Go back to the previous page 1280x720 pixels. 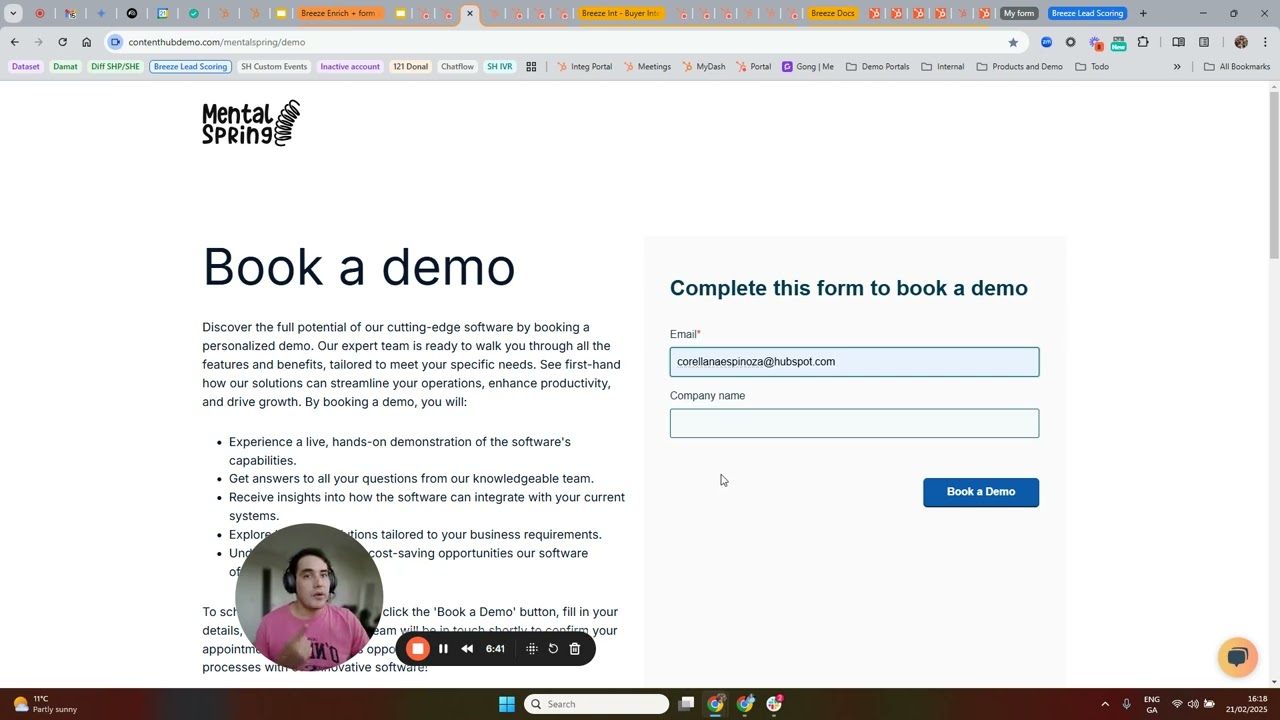tap(14, 42)
